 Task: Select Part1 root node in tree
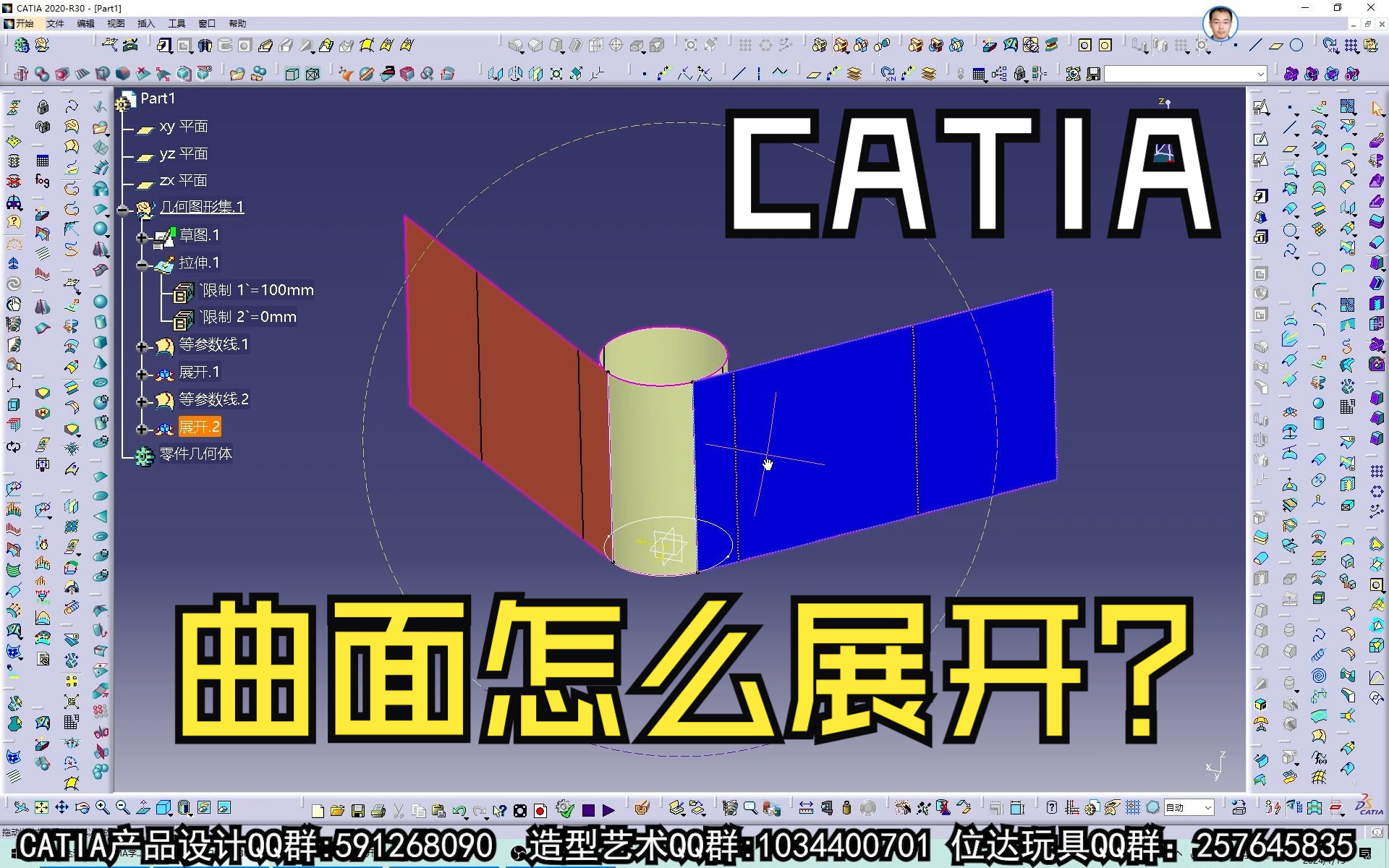tap(158, 98)
